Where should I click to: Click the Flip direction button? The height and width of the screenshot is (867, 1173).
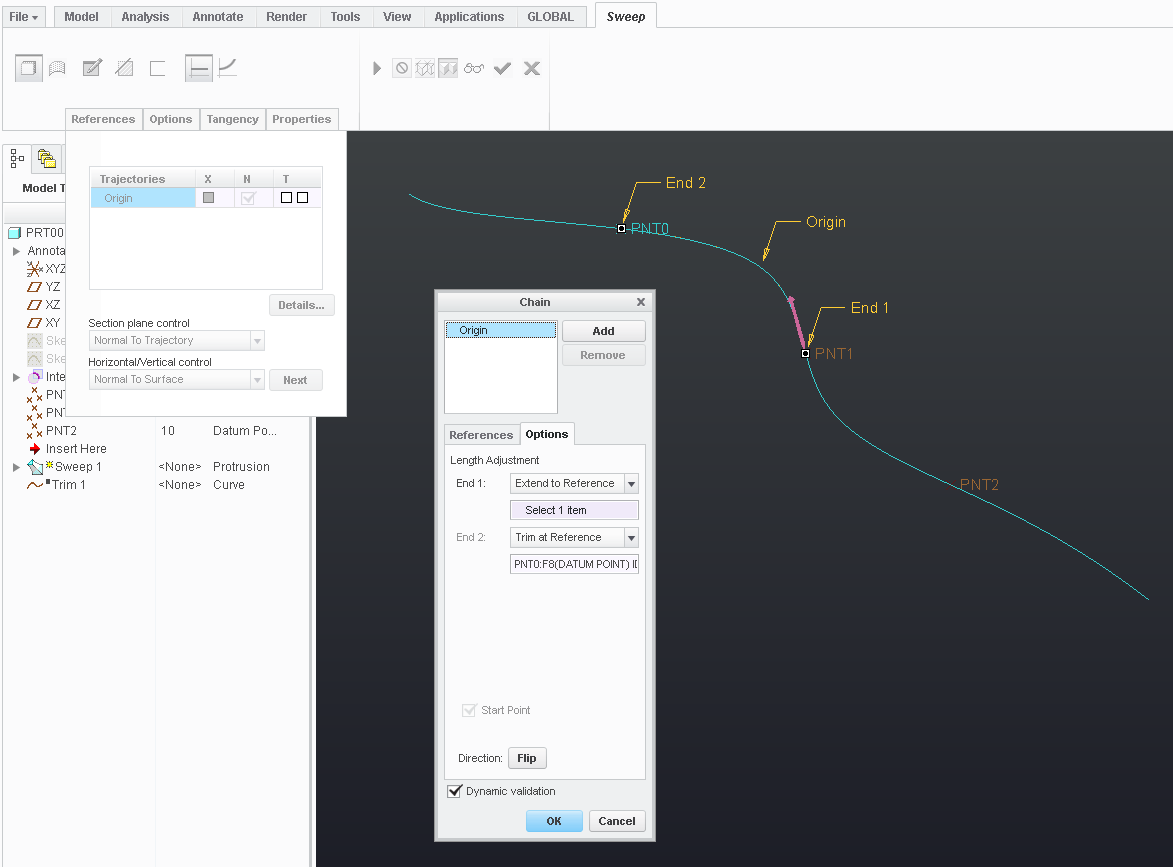(x=527, y=758)
